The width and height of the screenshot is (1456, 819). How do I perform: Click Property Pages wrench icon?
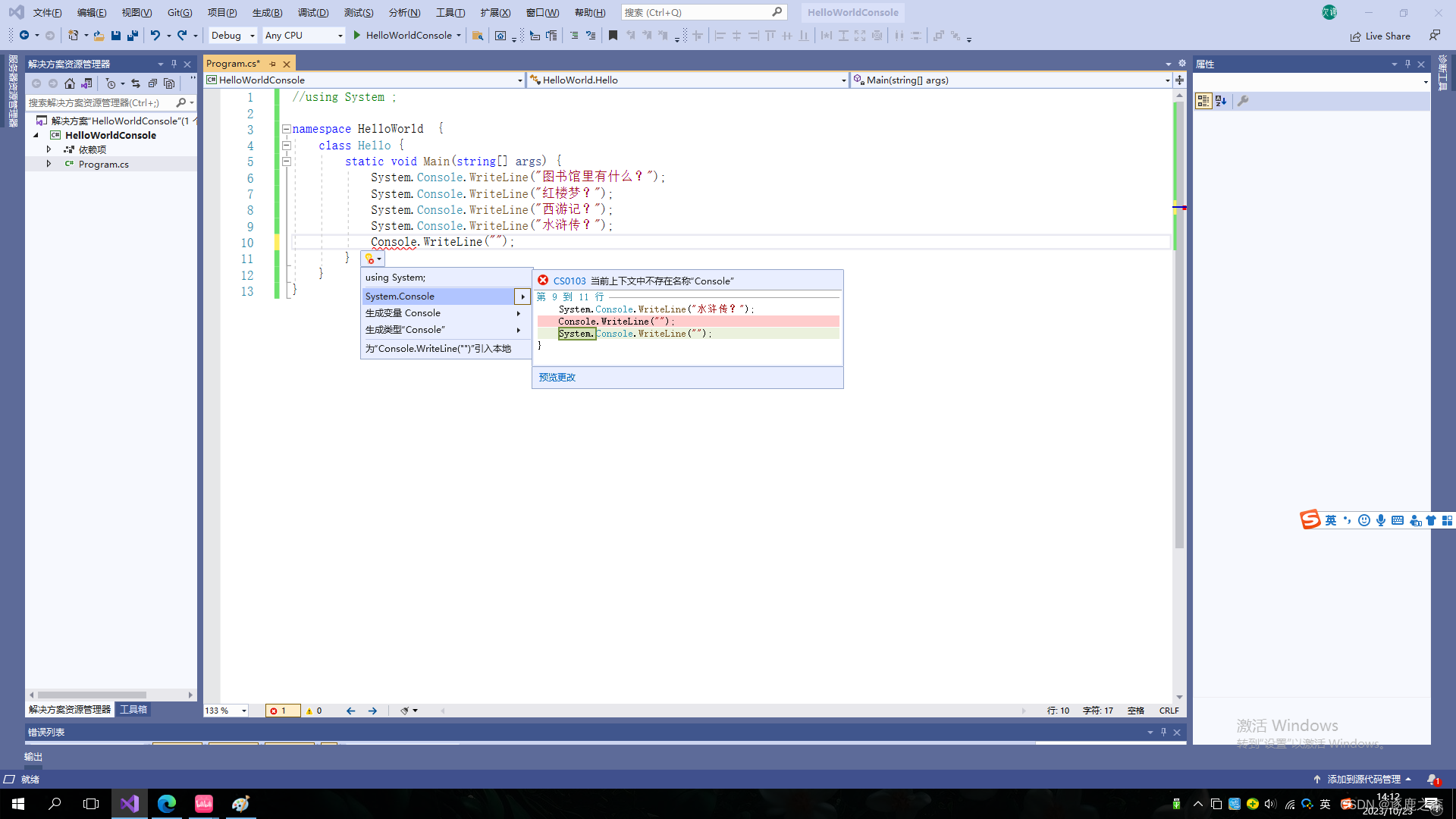1243,101
